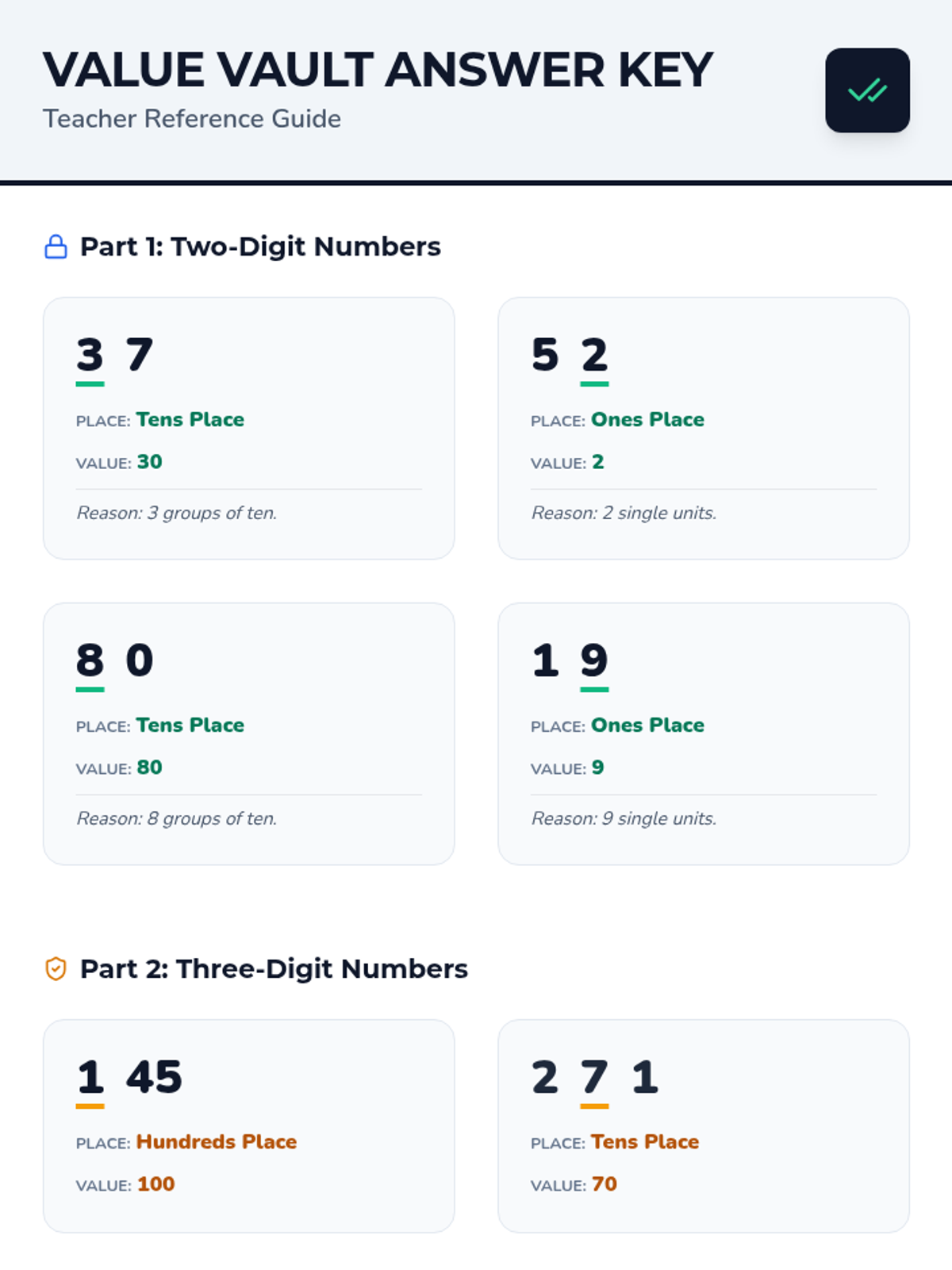
Task: Click the value 100 in card 145
Action: (x=155, y=1184)
